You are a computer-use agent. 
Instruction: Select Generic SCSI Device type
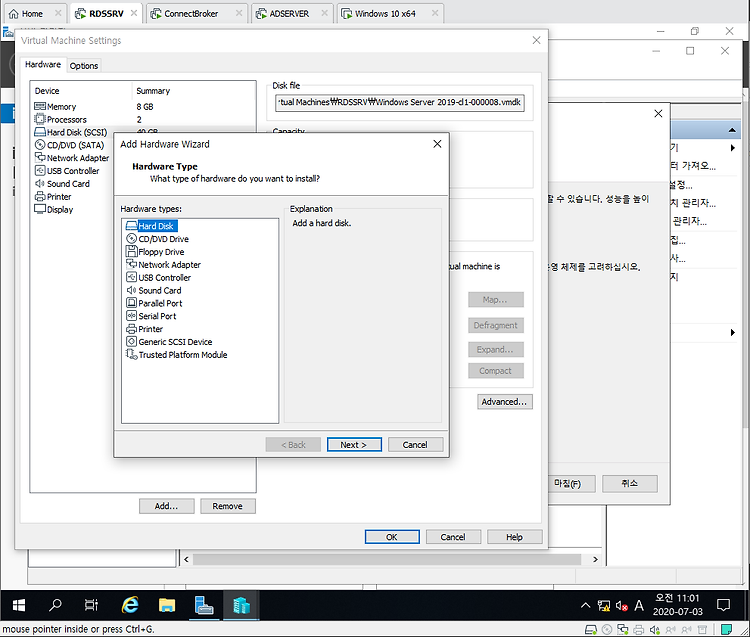pyautogui.click(x=169, y=342)
